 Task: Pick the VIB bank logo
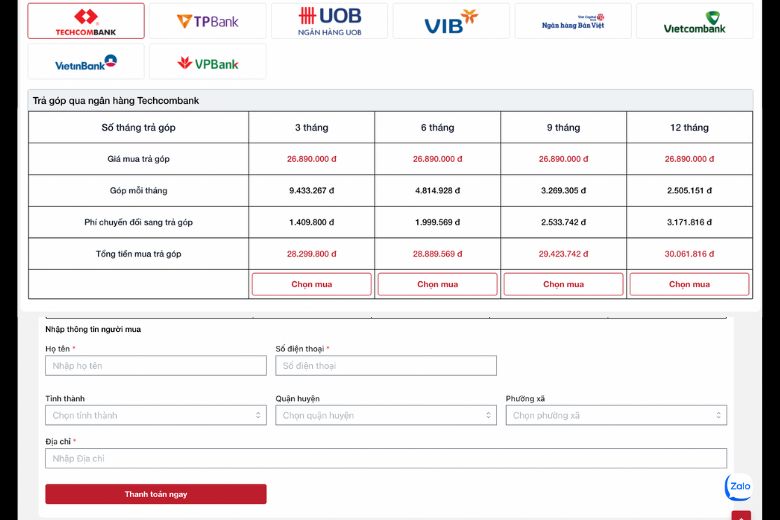coord(451,21)
